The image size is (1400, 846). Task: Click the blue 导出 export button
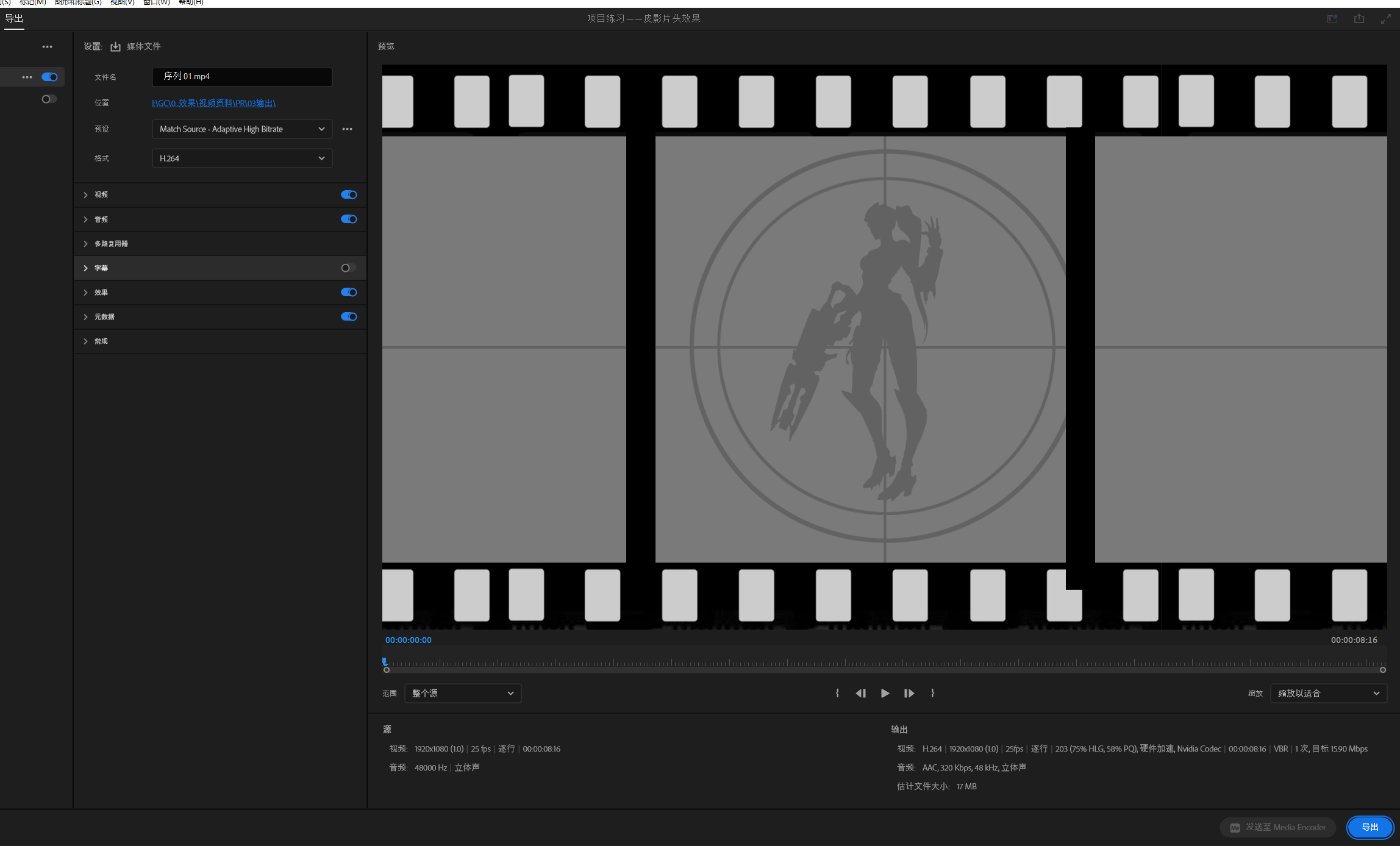coord(1370,827)
